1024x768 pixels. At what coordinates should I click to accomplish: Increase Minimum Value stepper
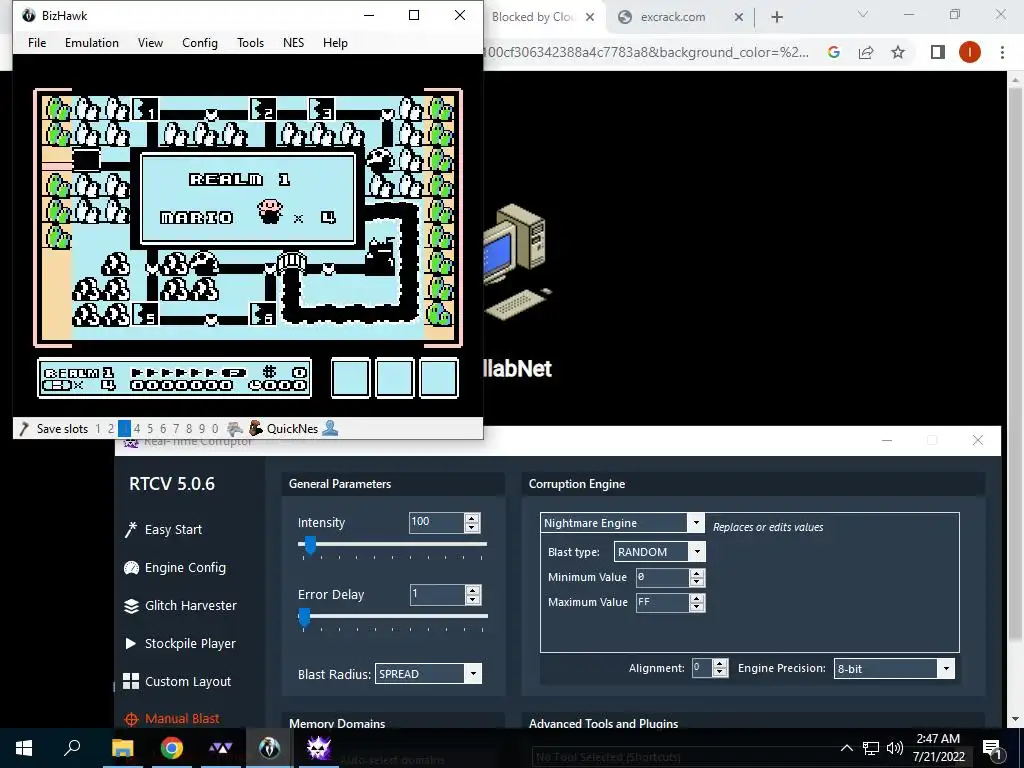(697, 573)
